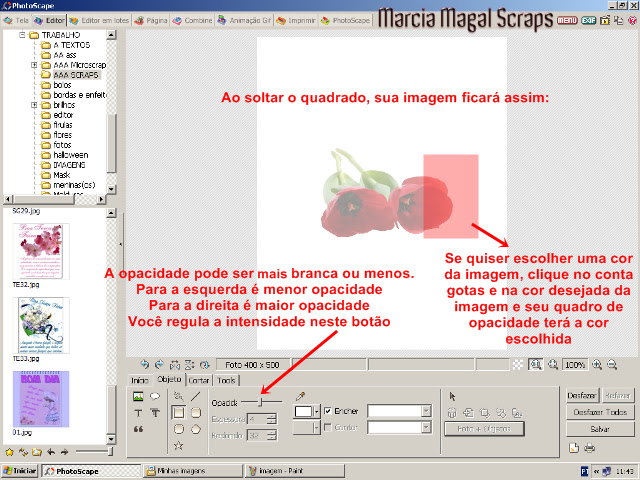Viewport: 640px width, 480px height.
Task: Click the EXIF badge icon
Action: tap(589, 20)
